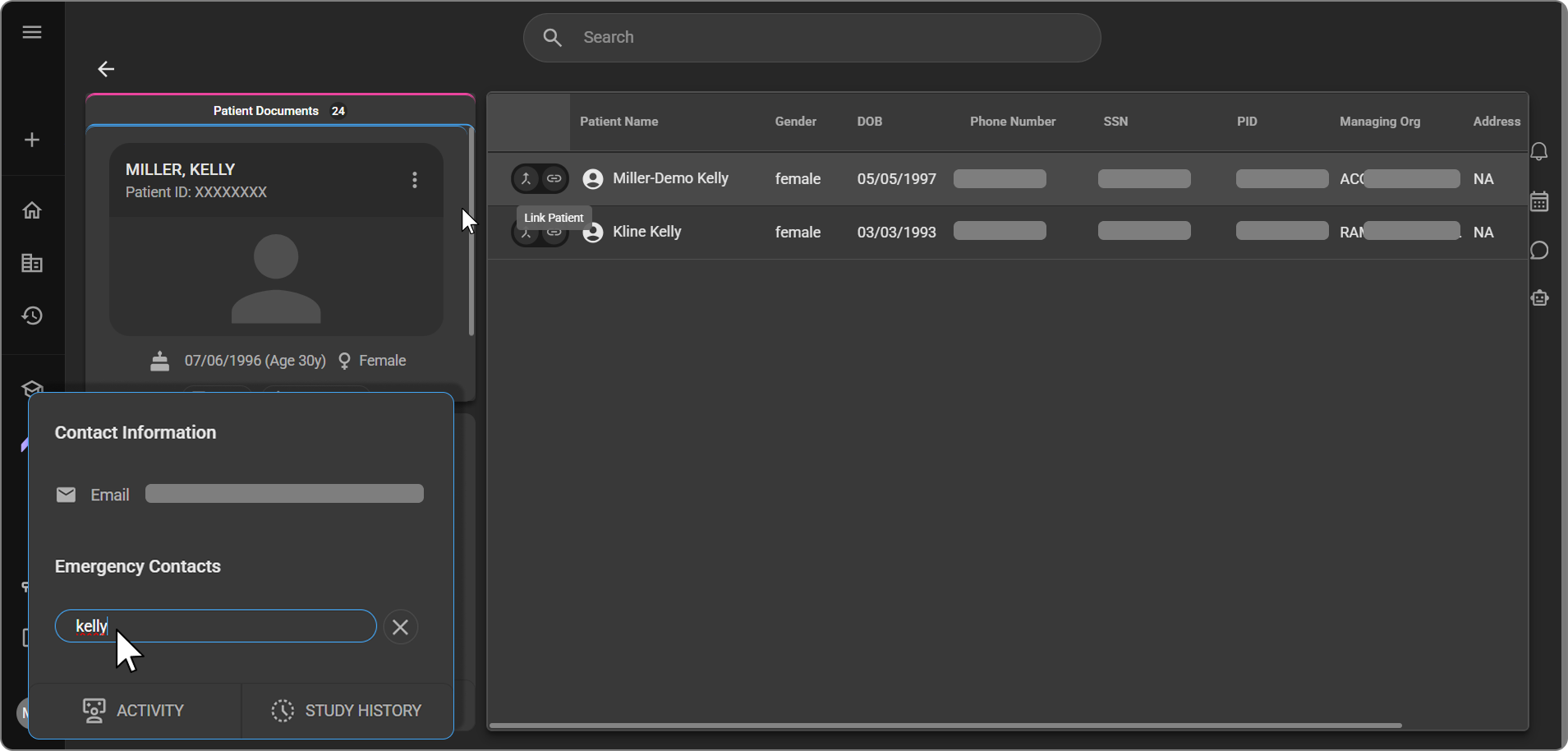Screen dimensions: 1568x751
Task: Sort by SSN column header
Action: [x=1115, y=122]
